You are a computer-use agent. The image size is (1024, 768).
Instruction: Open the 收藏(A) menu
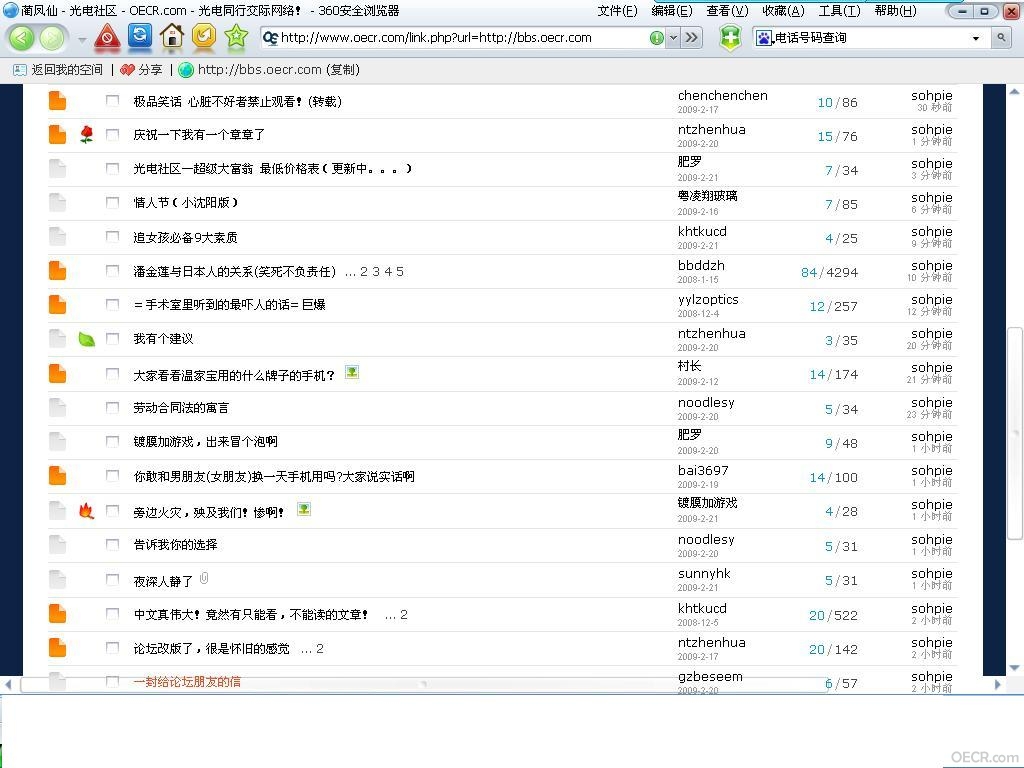coord(783,10)
